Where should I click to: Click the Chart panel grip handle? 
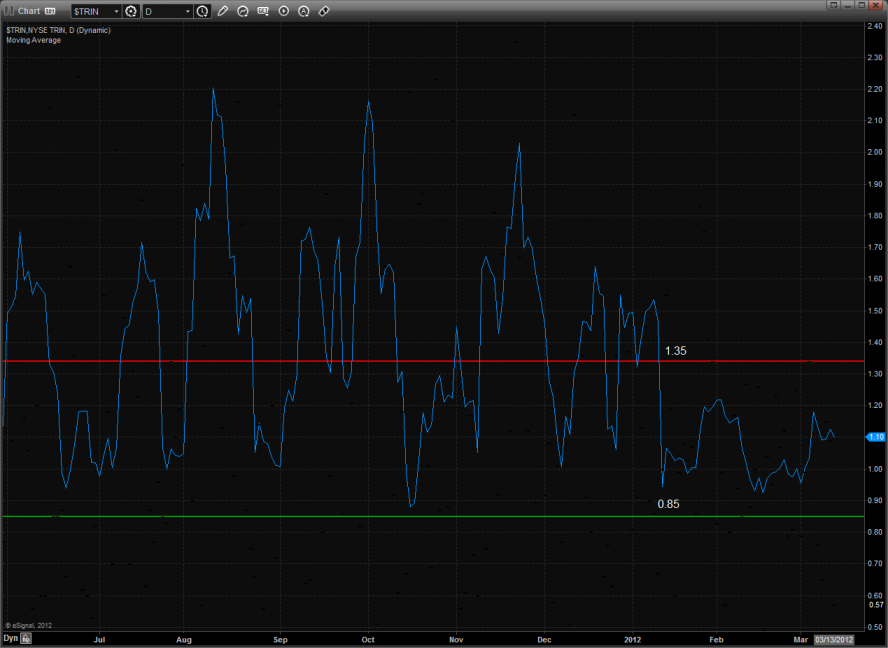(8, 11)
